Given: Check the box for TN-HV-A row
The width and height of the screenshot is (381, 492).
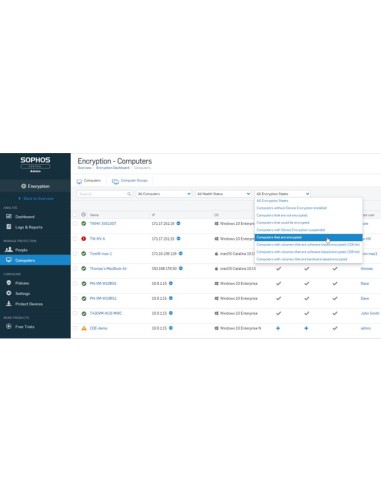Looking at the screenshot, I should click(75, 239).
